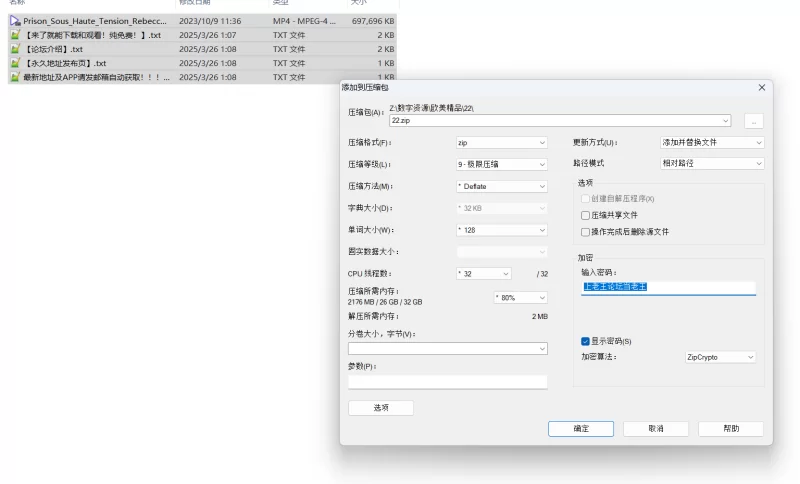The width and height of the screenshot is (800, 484).
Task: Click the ... browse button beside archive name
Action: pos(754,121)
